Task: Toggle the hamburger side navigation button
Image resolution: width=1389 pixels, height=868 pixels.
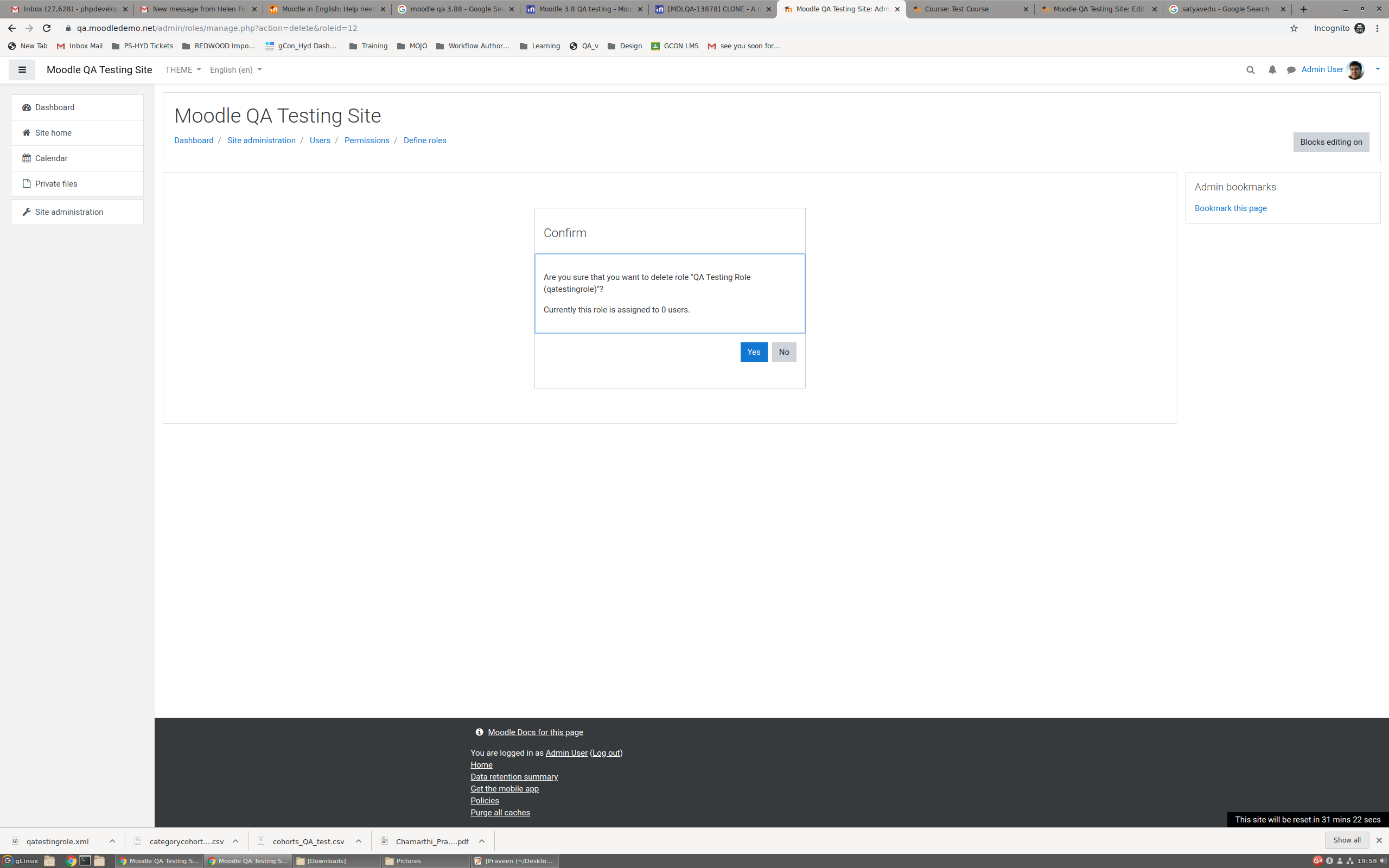Action: click(22, 70)
